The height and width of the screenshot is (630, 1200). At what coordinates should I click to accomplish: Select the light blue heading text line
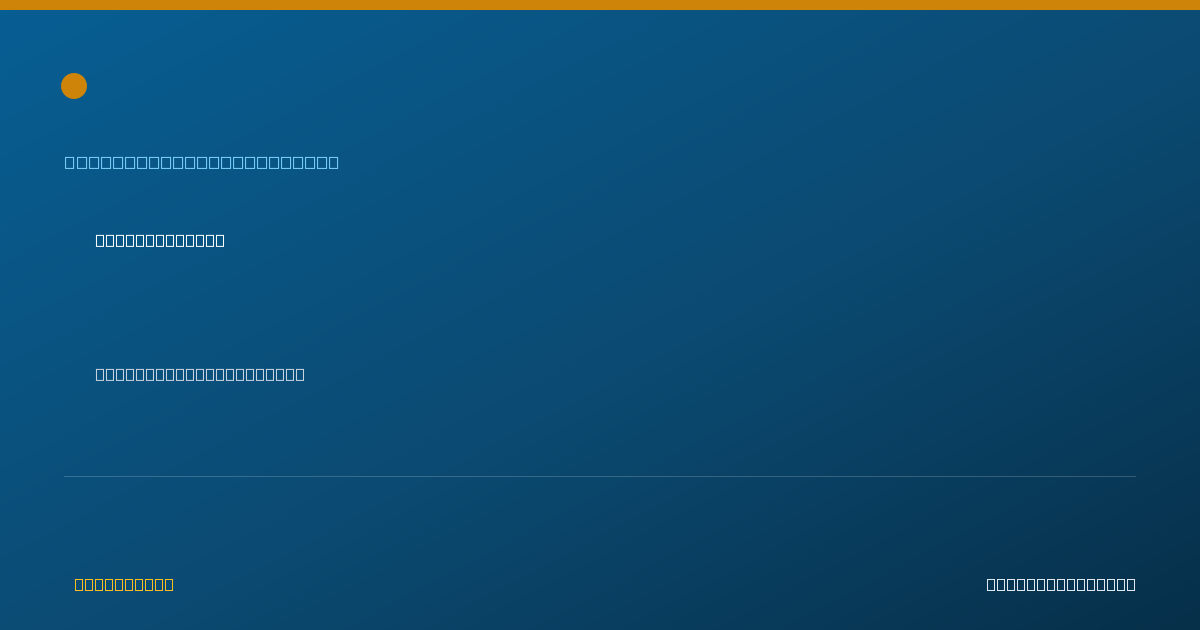coord(202,162)
